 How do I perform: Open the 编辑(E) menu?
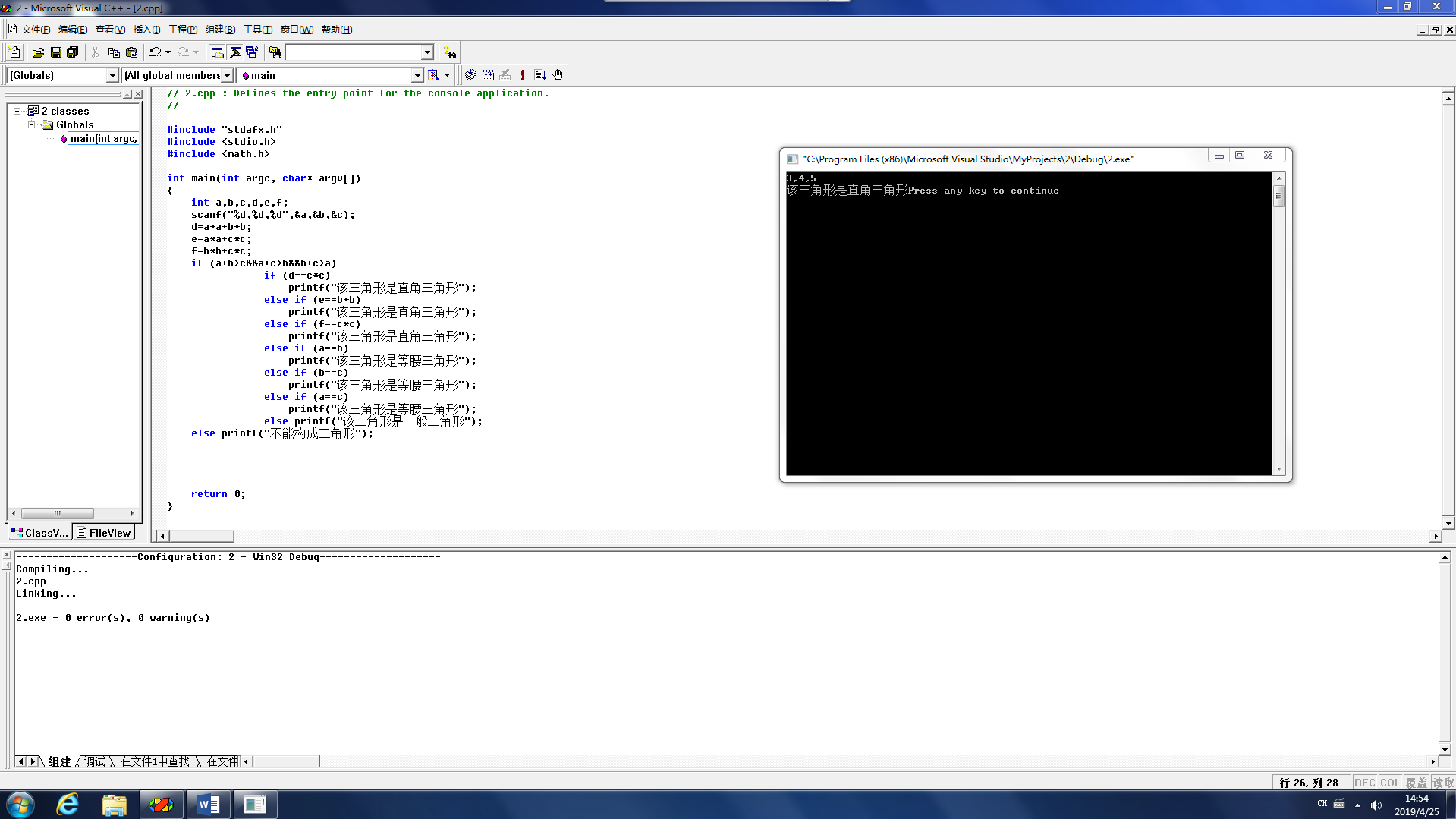73,30
